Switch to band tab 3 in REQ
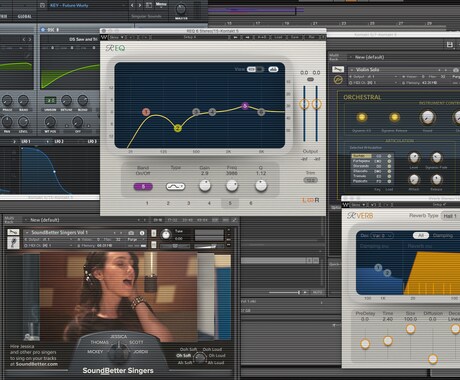 [189, 203]
